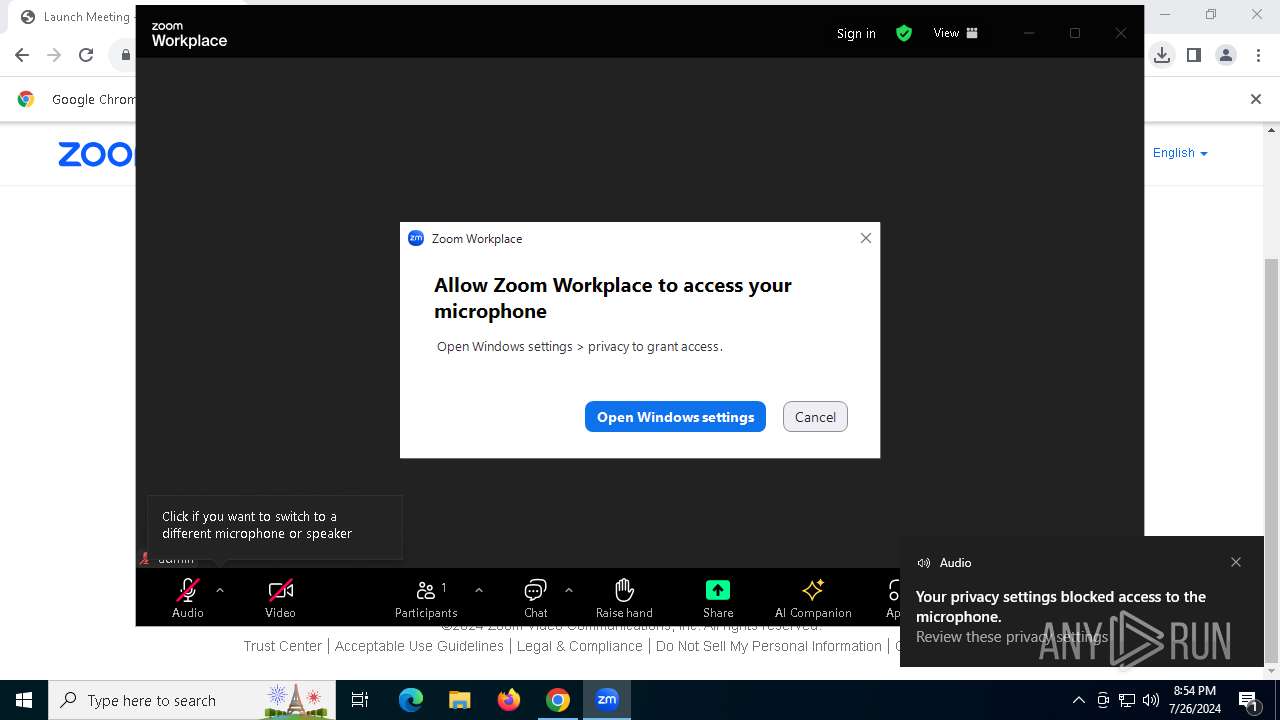Click the green shield encryption icon
1280x720 pixels.
pyautogui.click(x=904, y=33)
